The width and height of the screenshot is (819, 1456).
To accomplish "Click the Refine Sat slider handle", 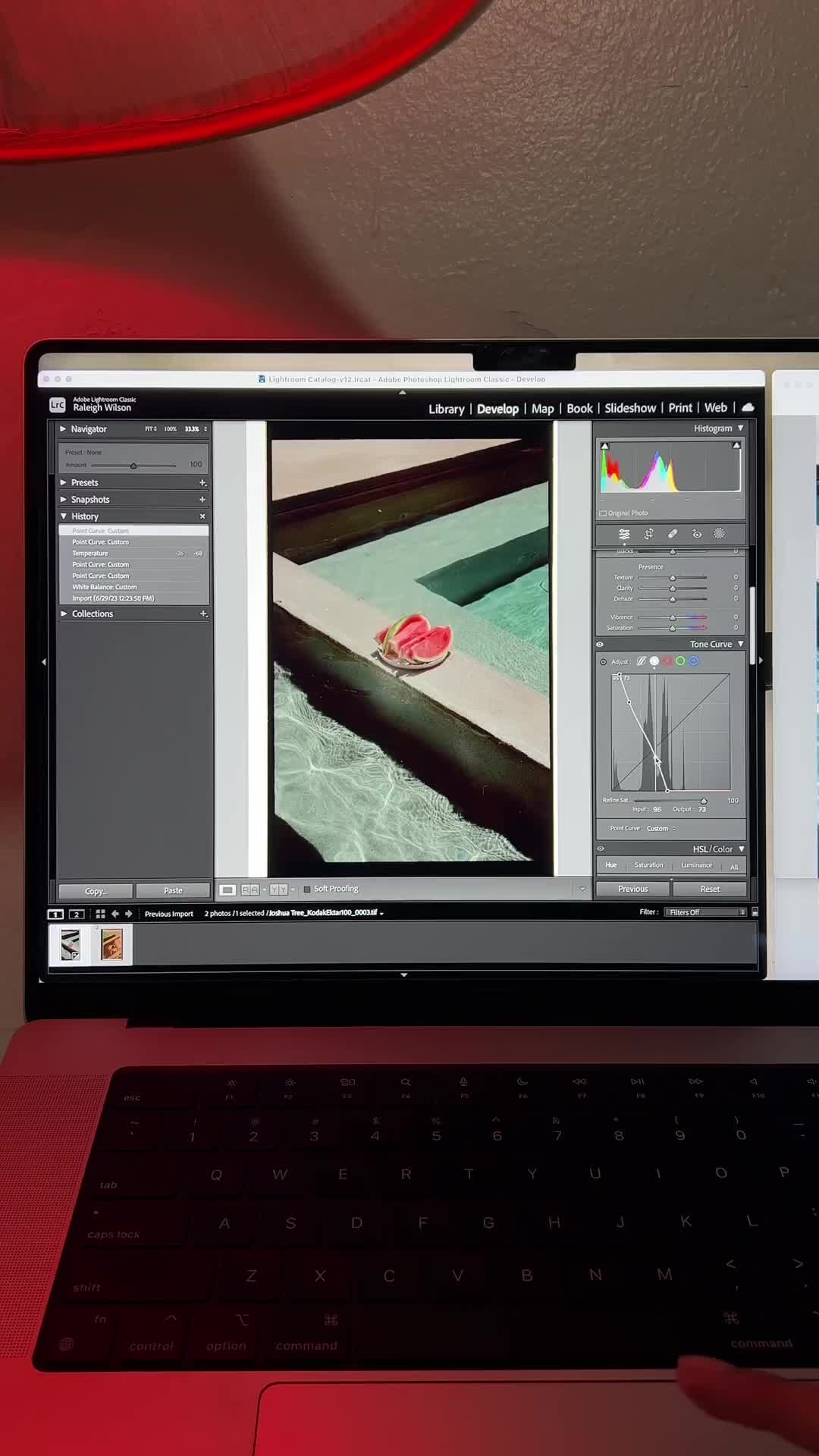I will (x=704, y=801).
